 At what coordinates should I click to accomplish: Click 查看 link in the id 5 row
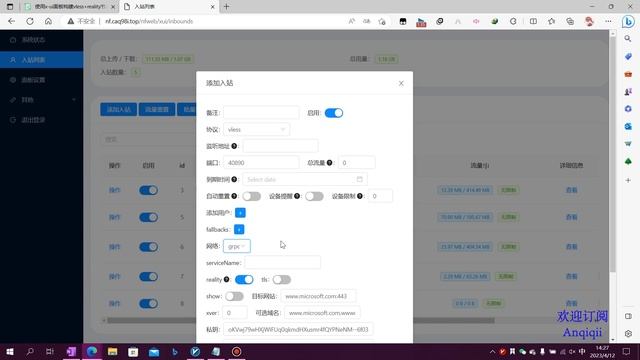(x=571, y=217)
